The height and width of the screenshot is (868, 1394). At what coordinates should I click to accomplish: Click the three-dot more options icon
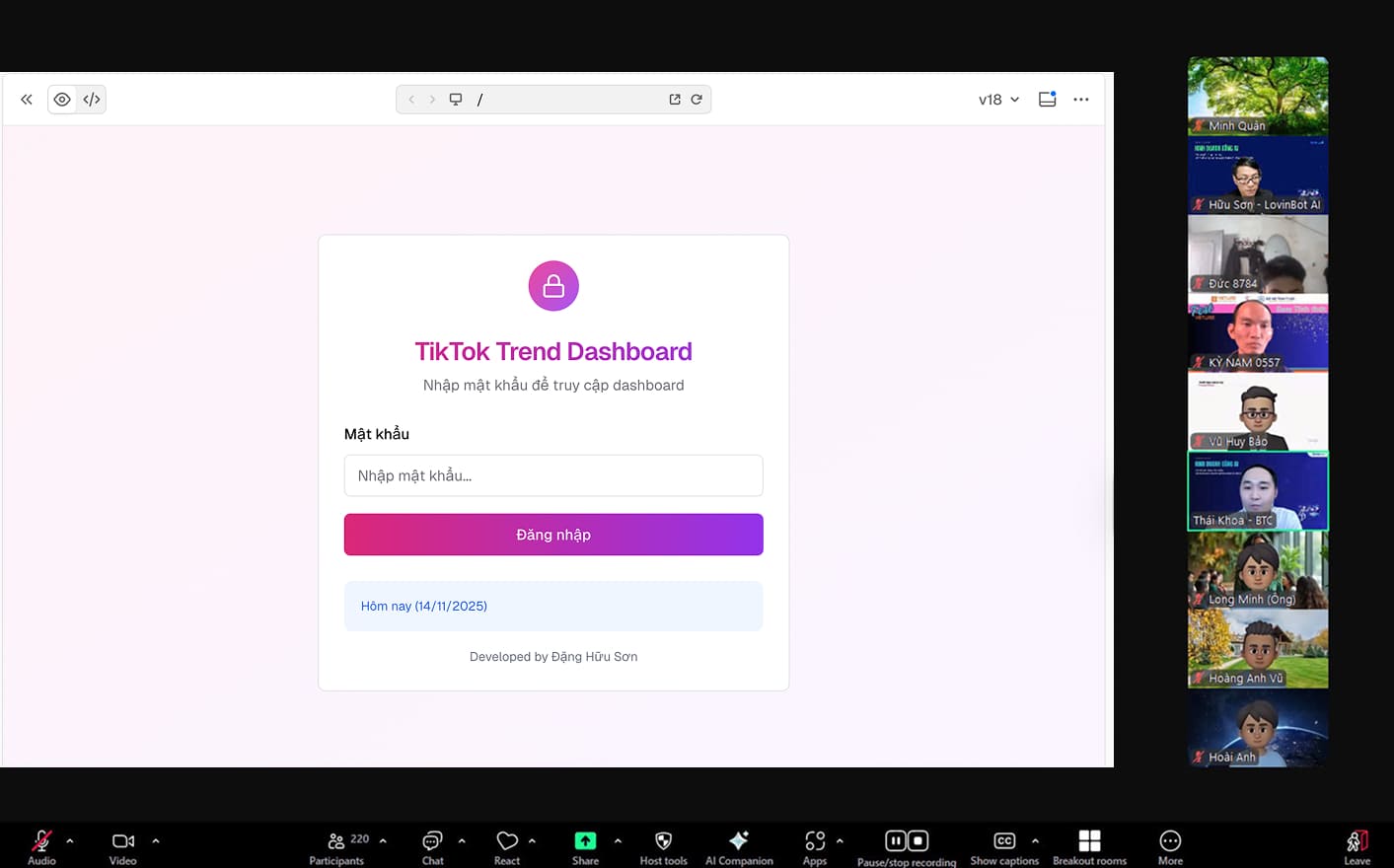pos(1081,100)
